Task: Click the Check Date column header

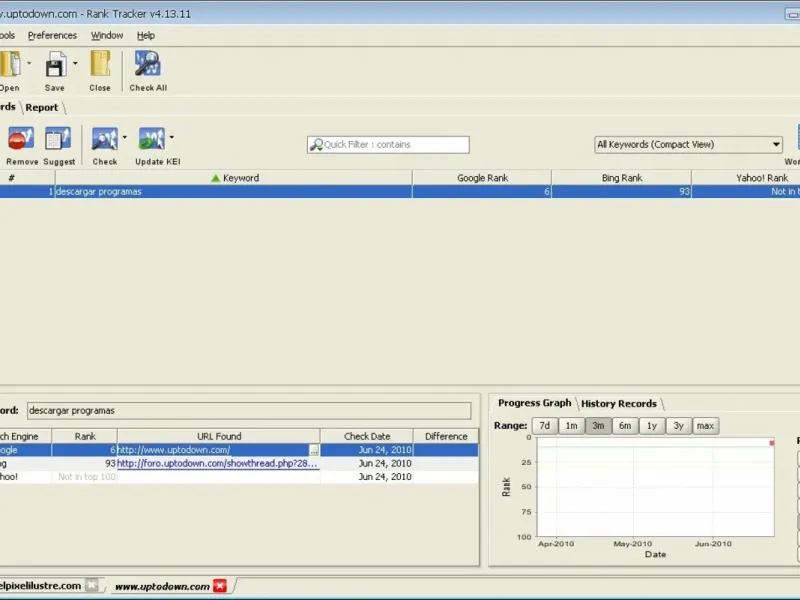Action: (367, 436)
